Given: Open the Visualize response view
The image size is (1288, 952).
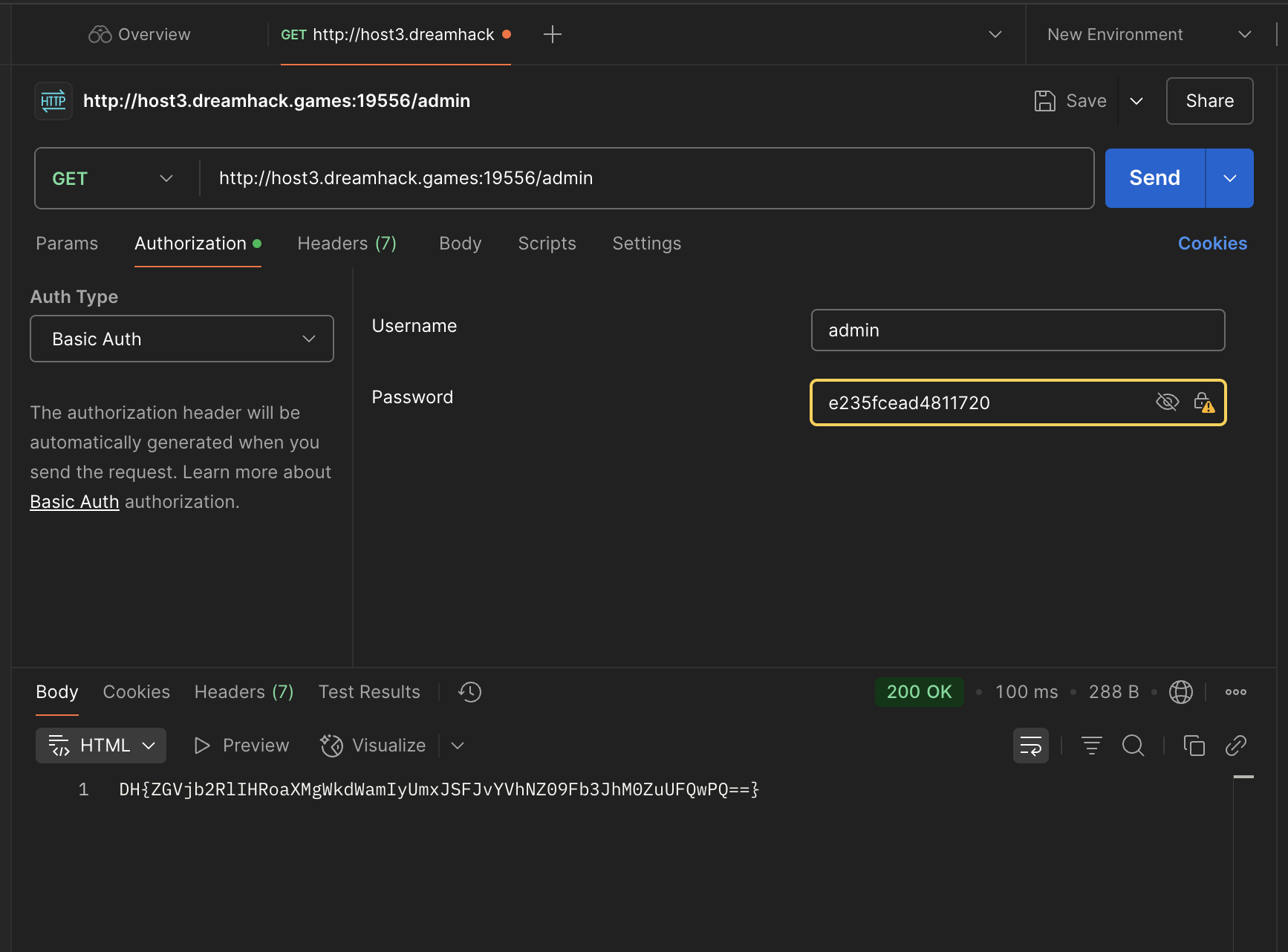Looking at the screenshot, I should 373,746.
